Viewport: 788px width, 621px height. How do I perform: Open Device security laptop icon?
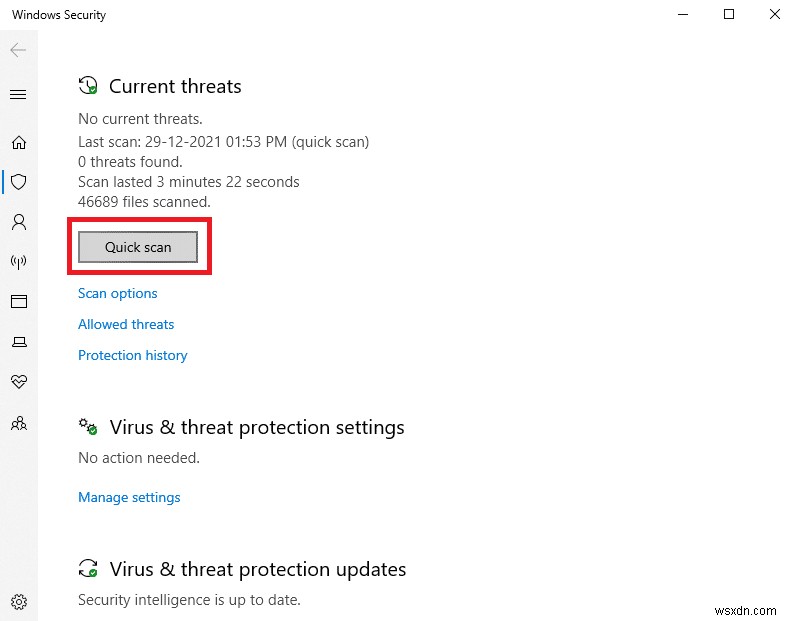pos(18,342)
